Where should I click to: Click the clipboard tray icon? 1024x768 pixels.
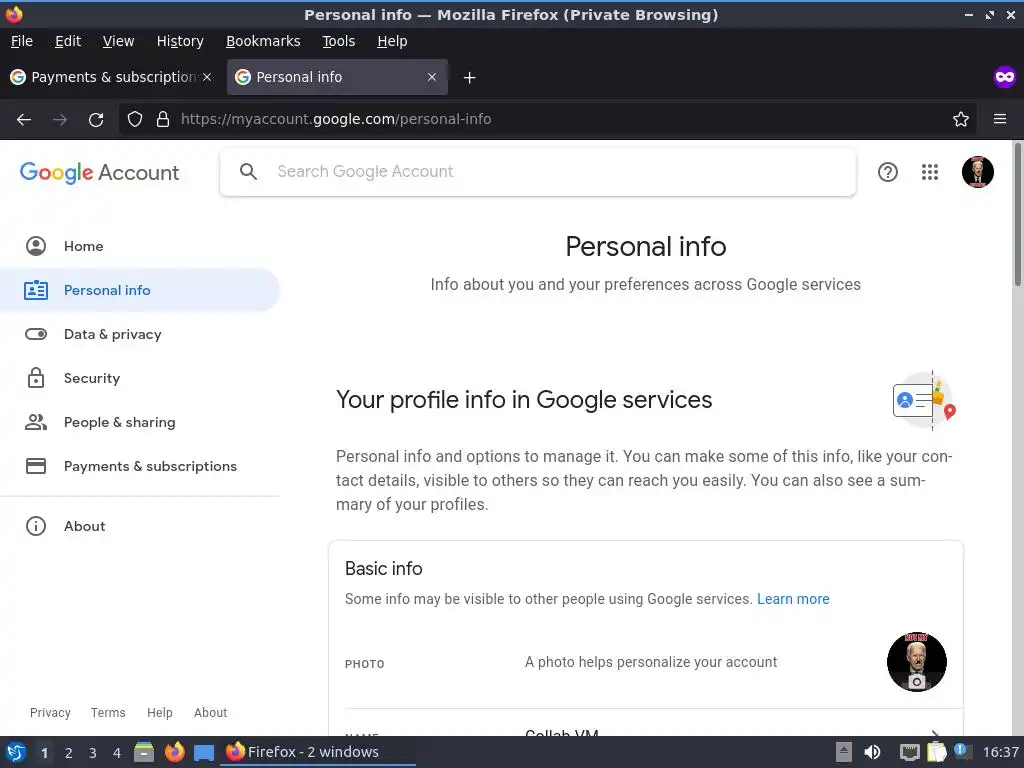coord(936,752)
